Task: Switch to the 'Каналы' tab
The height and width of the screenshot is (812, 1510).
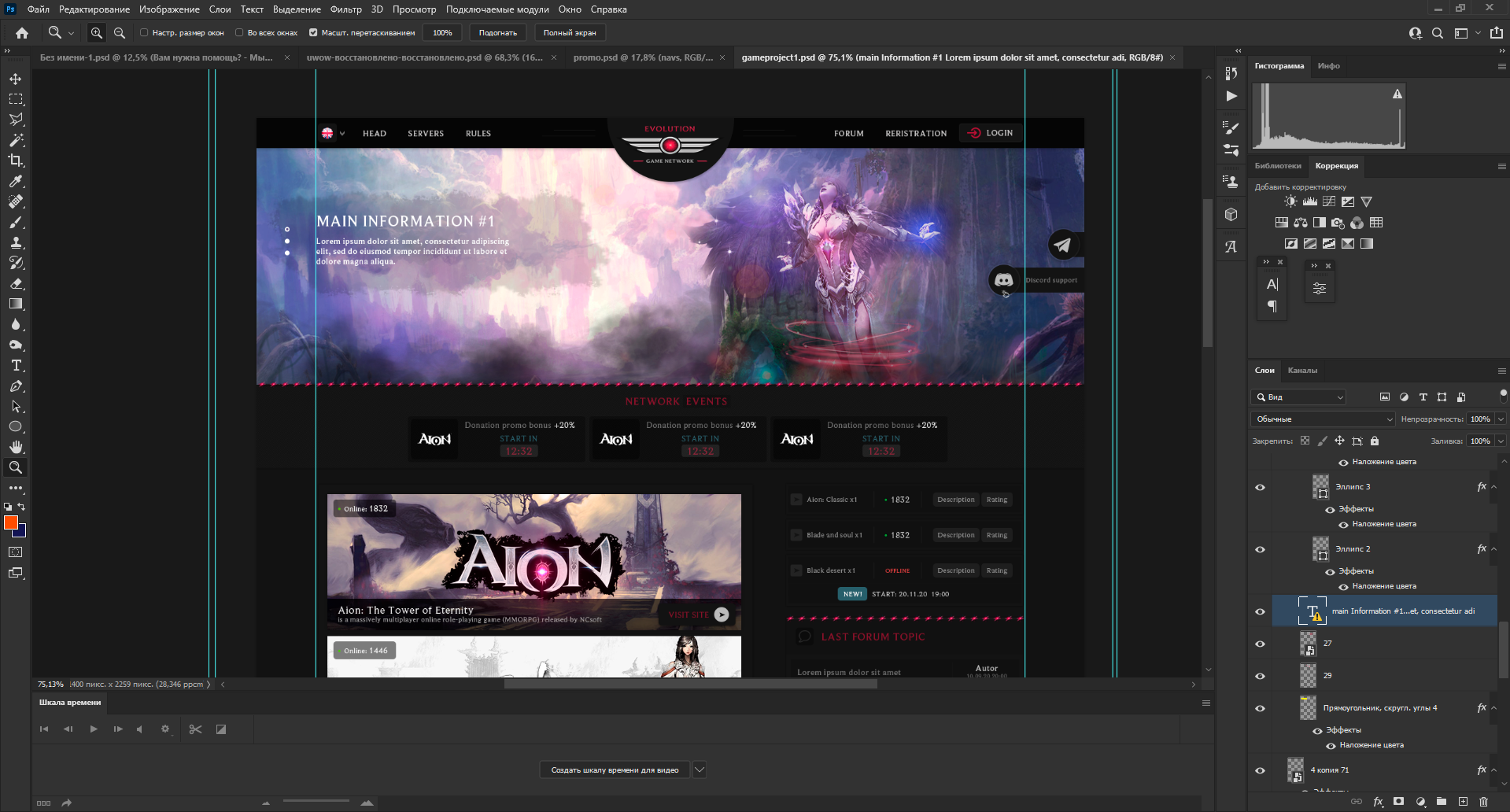Action: coord(1302,371)
